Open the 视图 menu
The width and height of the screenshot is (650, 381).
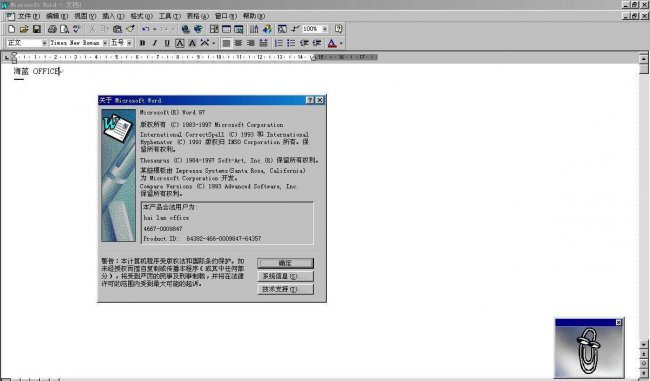point(85,16)
